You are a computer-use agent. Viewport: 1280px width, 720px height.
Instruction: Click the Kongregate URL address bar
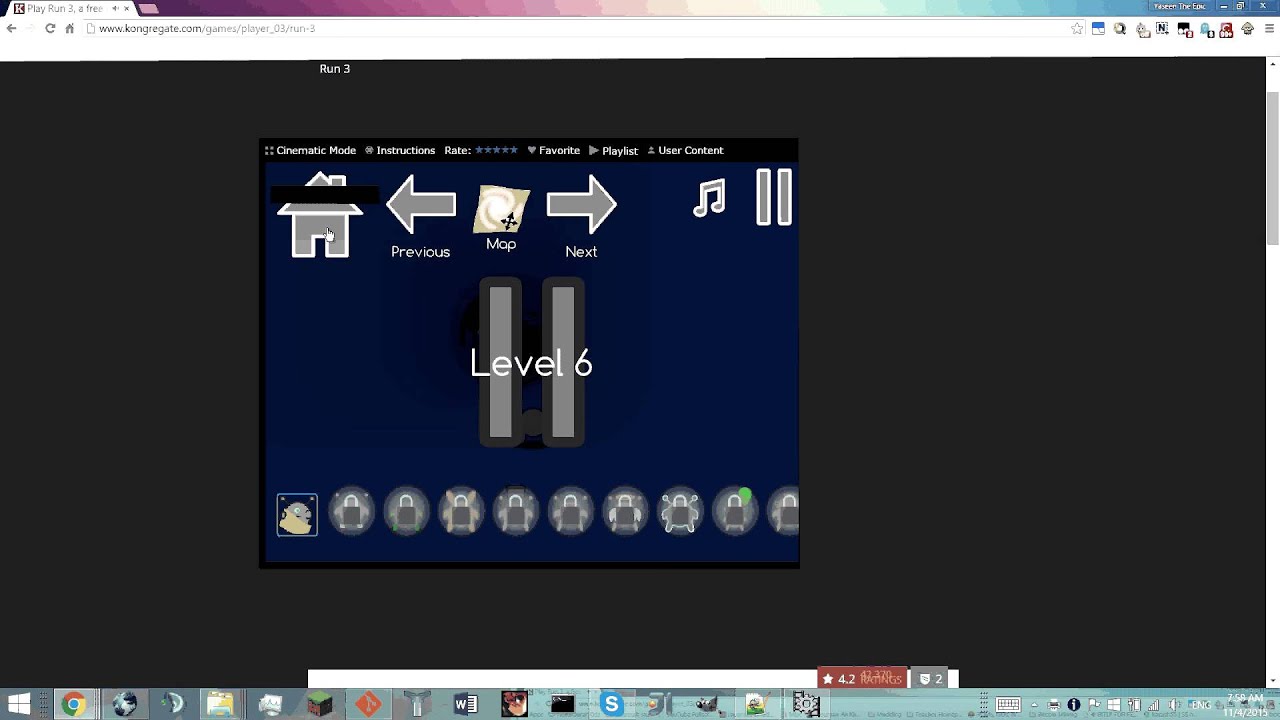[x=575, y=29]
